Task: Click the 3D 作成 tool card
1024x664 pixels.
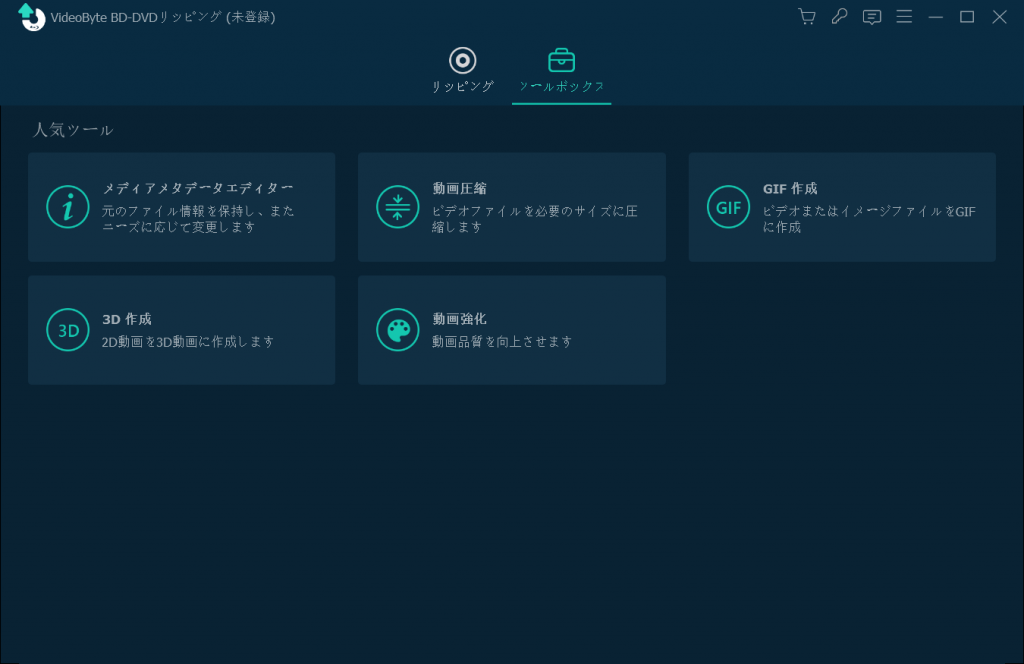Action: click(x=181, y=329)
